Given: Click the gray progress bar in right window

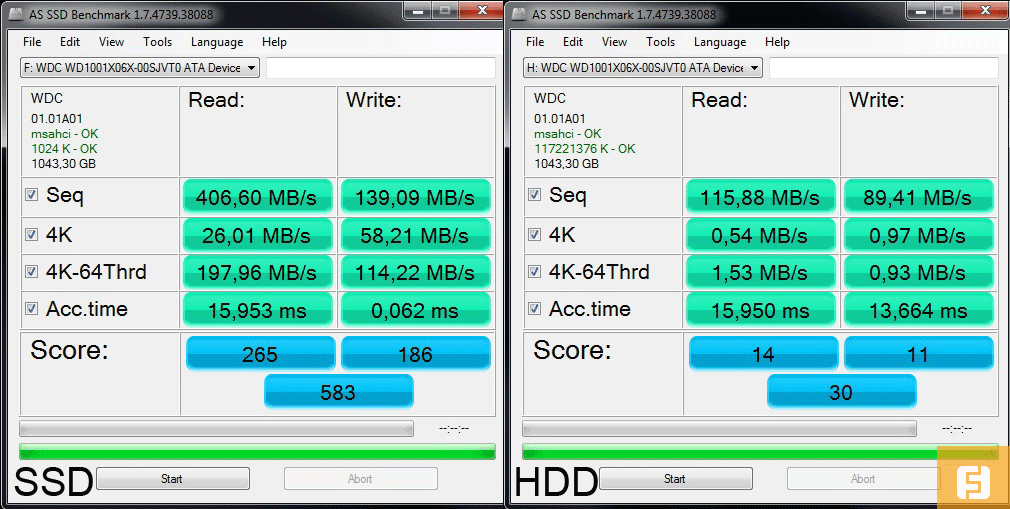Looking at the screenshot, I should click(719, 428).
